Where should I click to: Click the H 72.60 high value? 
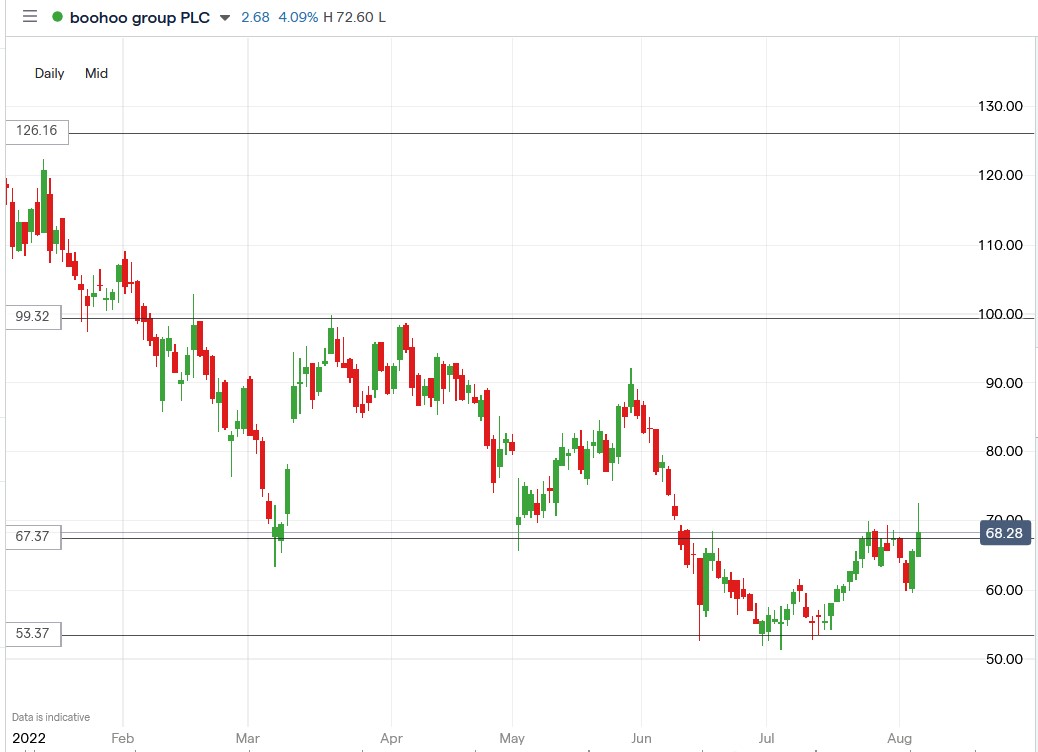coord(352,17)
